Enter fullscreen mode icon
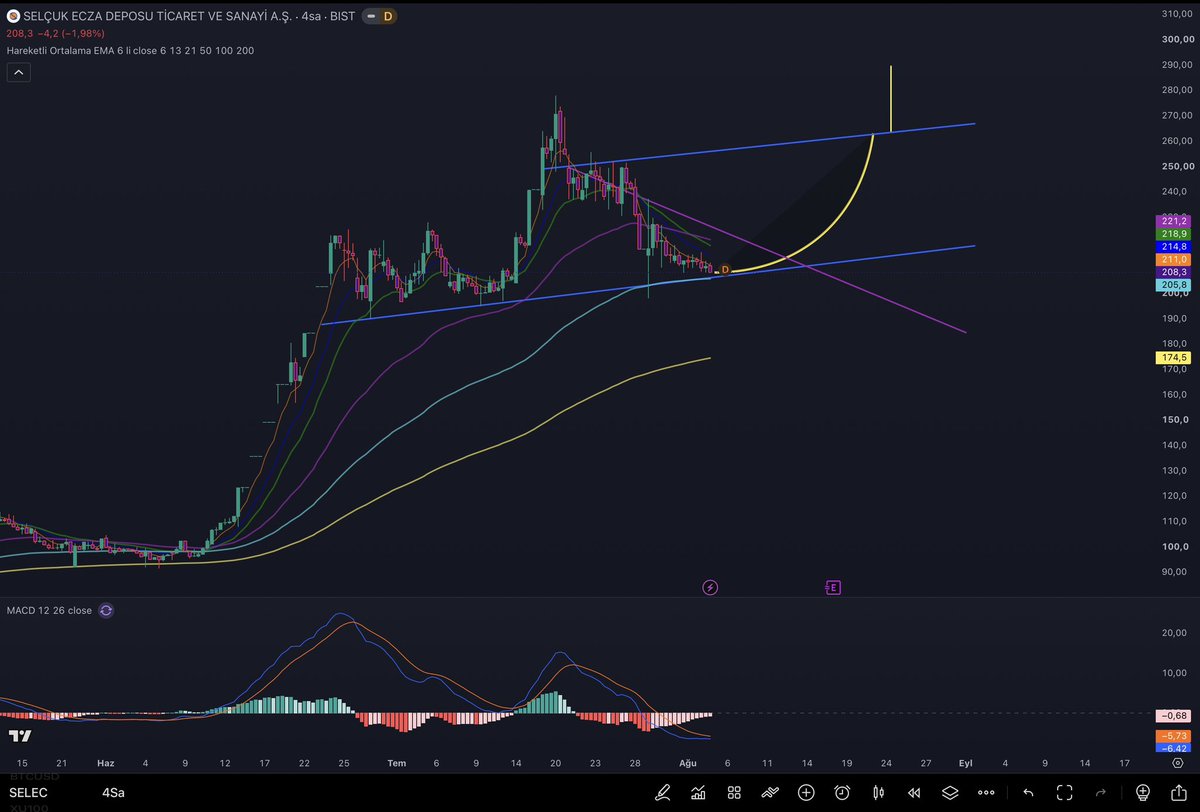1200x812 pixels. (x=1062, y=793)
